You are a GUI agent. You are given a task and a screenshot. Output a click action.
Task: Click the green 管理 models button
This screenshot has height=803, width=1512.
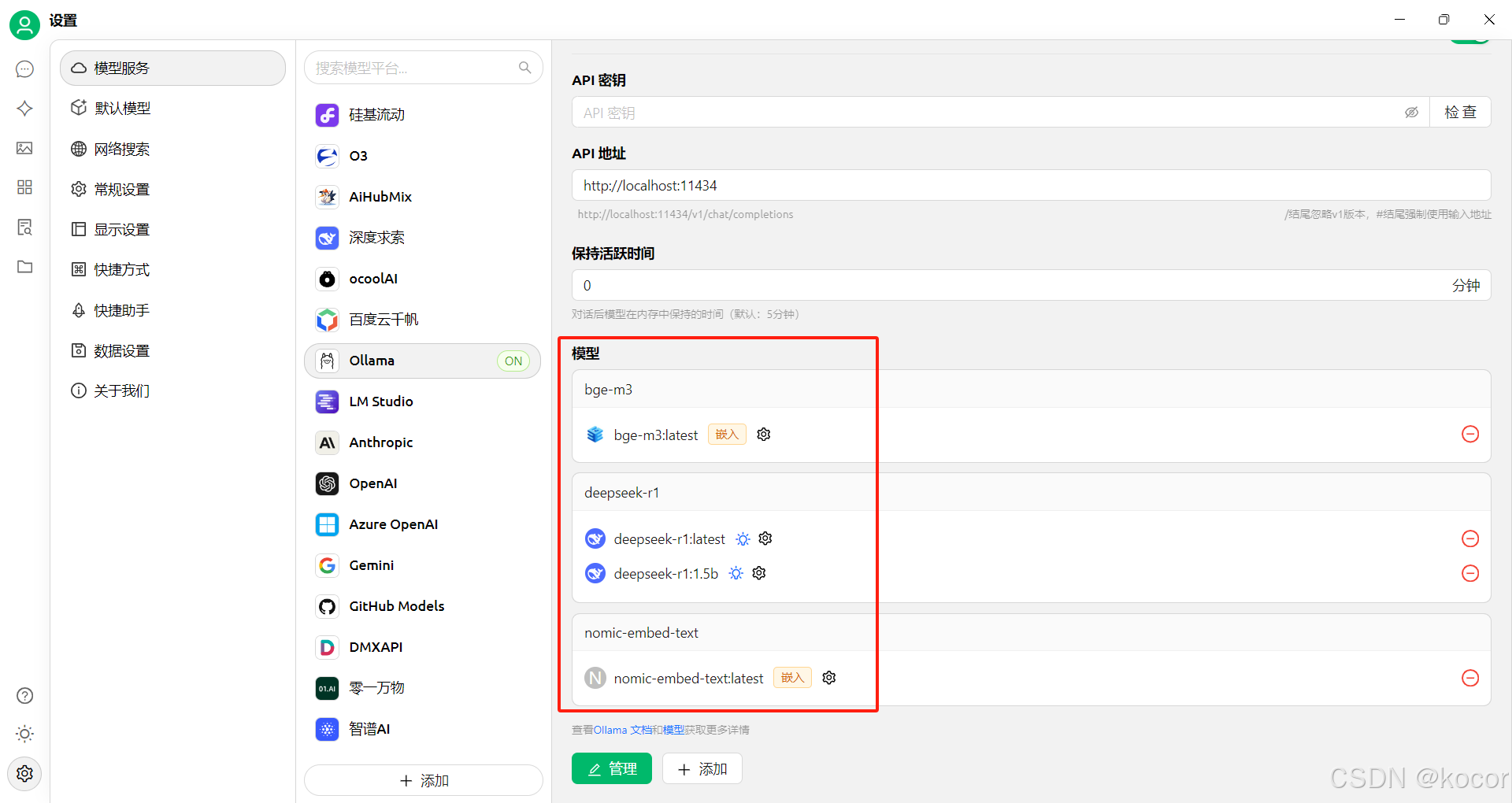(x=612, y=768)
